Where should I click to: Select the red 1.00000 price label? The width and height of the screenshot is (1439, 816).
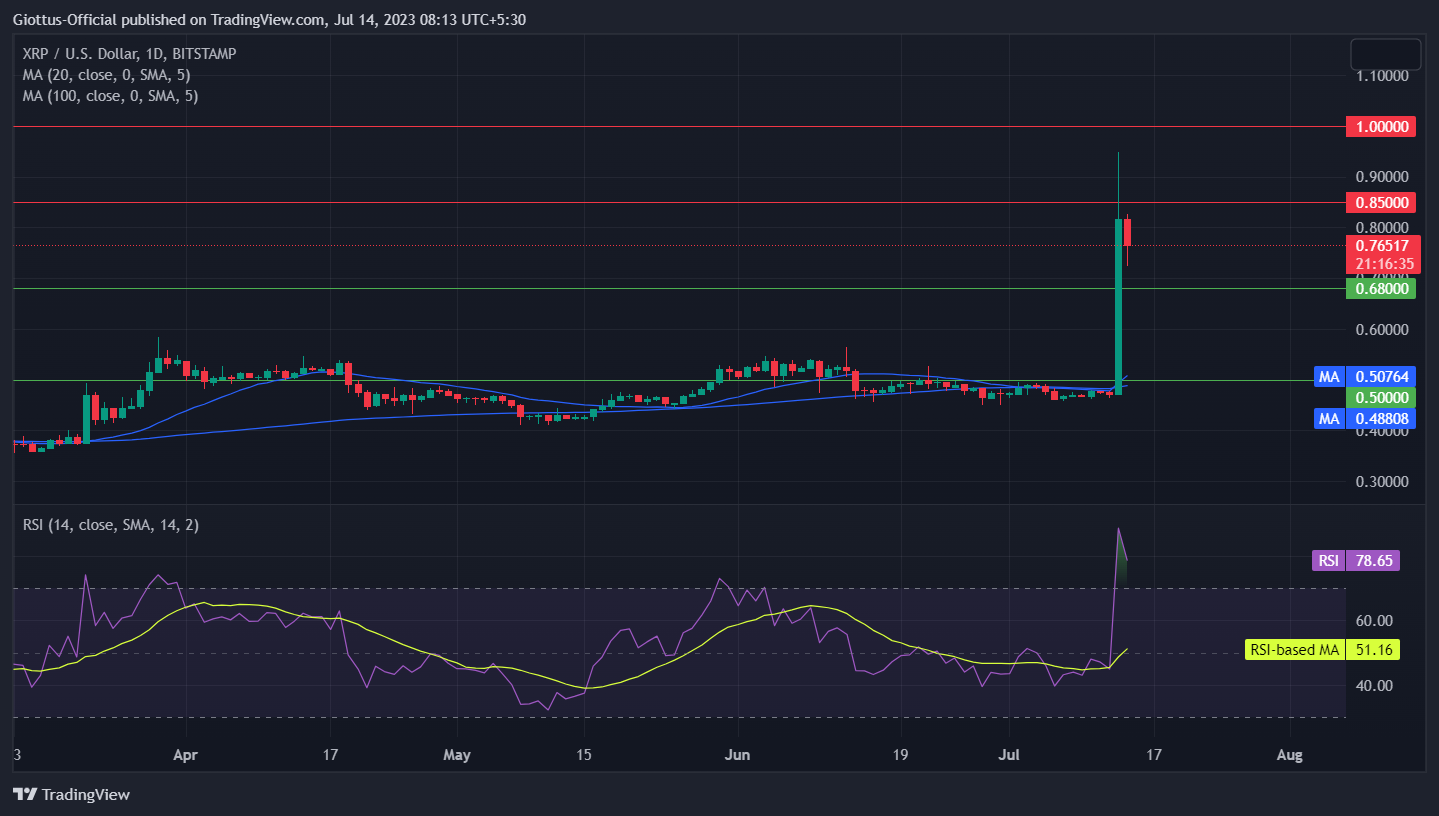[1380, 127]
